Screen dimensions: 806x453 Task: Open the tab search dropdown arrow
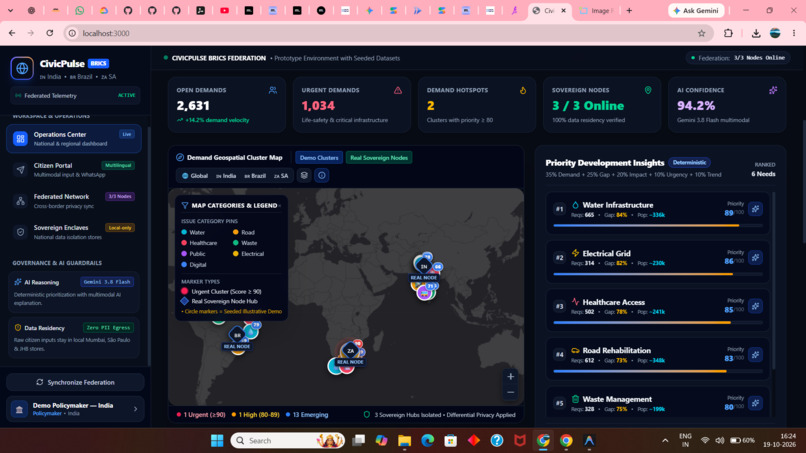click(x=10, y=10)
